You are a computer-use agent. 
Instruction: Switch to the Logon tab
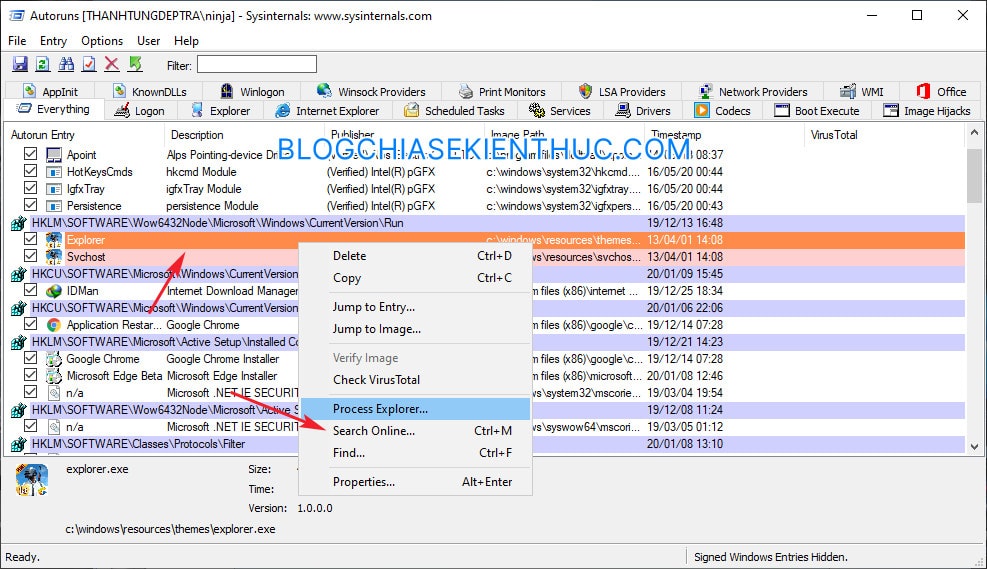click(140, 111)
